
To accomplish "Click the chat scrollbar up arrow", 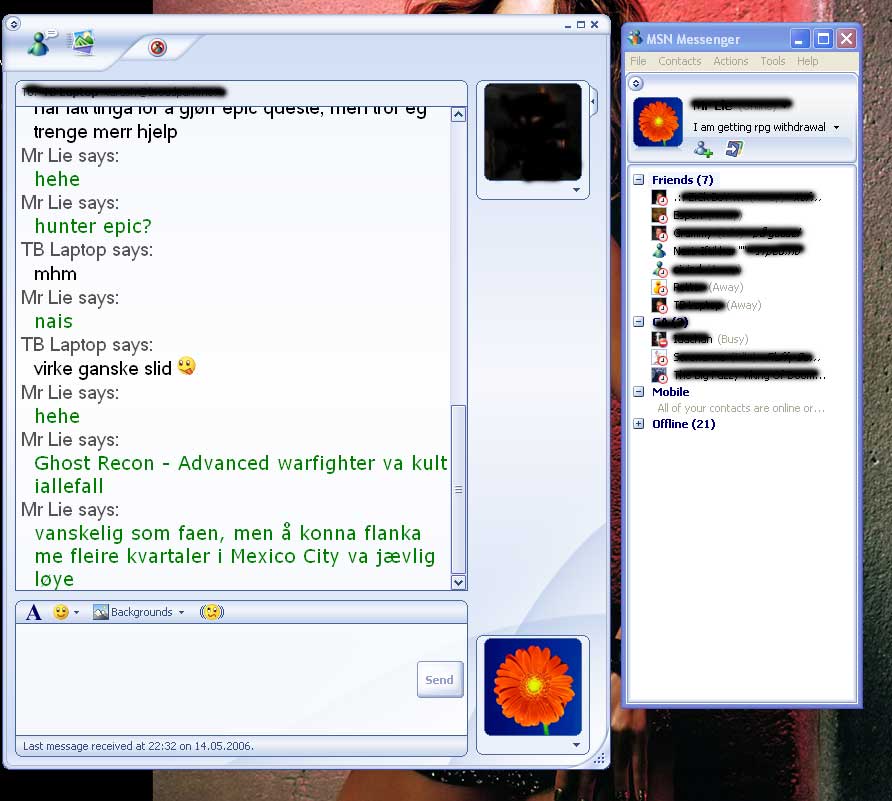I will pos(459,114).
